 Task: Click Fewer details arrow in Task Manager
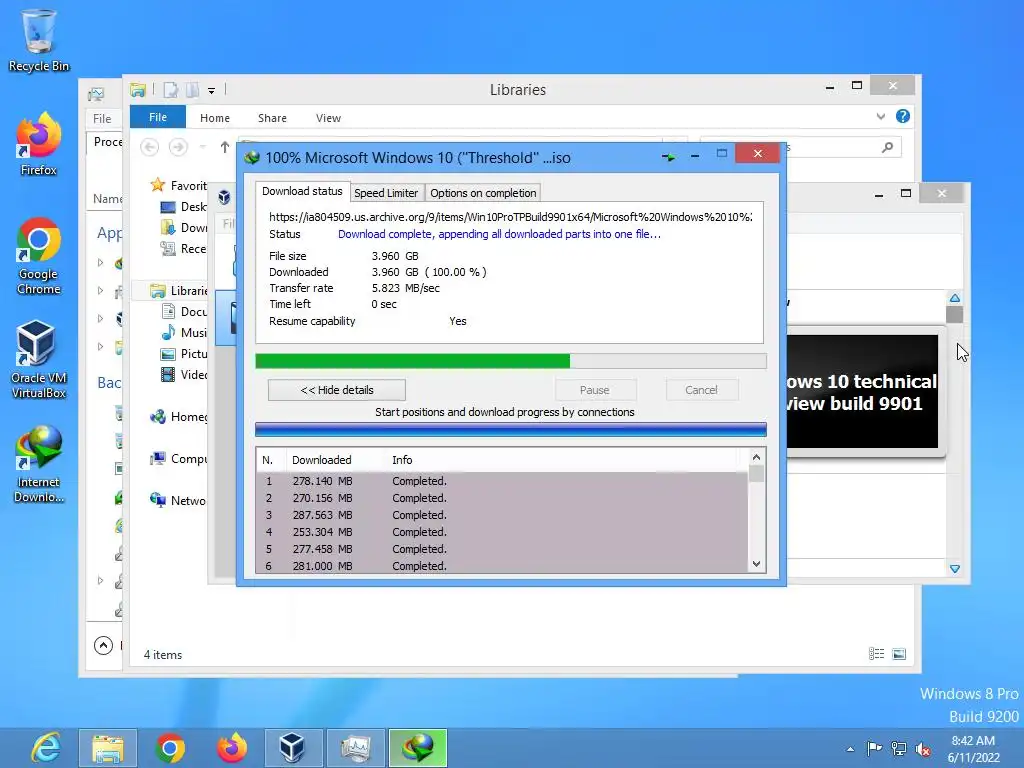103,645
